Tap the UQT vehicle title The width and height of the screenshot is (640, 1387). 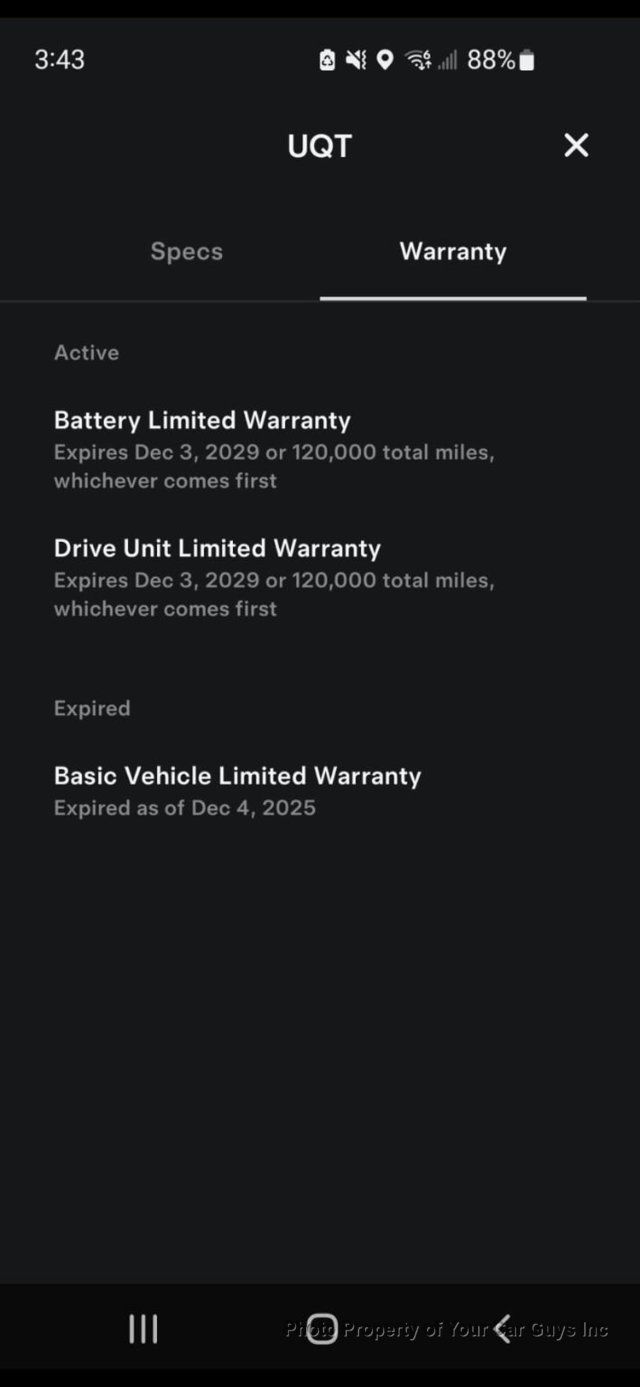pos(319,145)
